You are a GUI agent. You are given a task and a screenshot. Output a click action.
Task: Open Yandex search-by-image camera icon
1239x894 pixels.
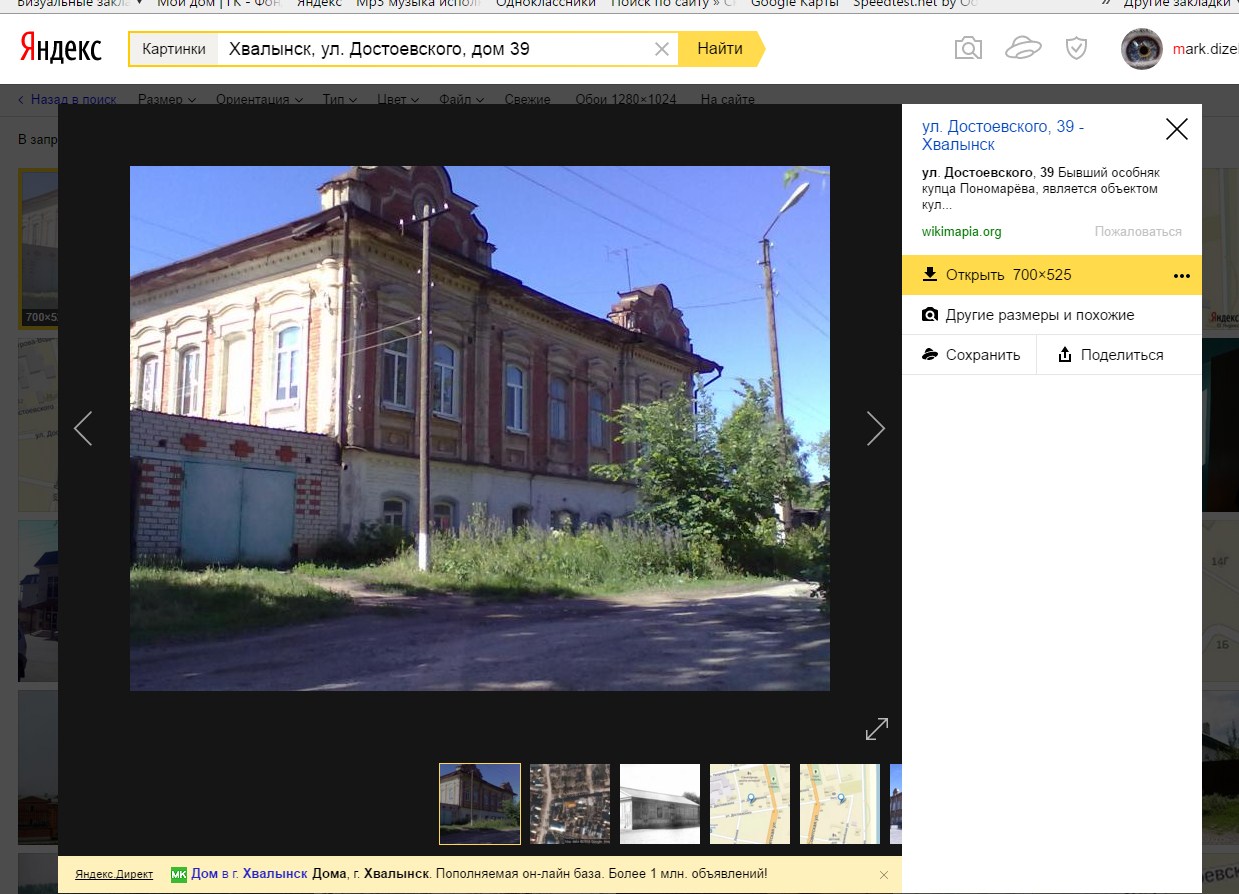[x=968, y=48]
